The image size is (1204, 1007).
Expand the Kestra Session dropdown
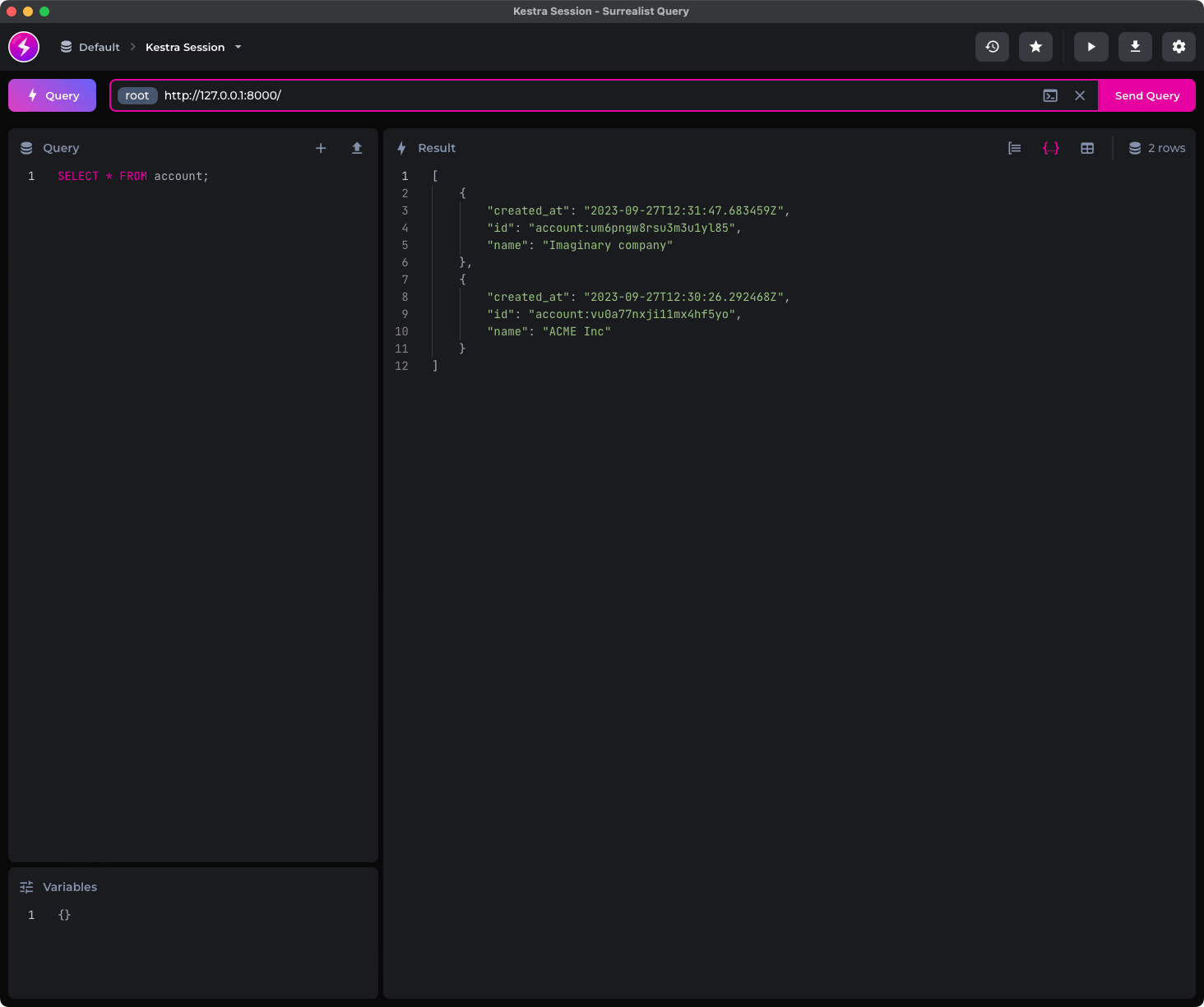pos(238,47)
